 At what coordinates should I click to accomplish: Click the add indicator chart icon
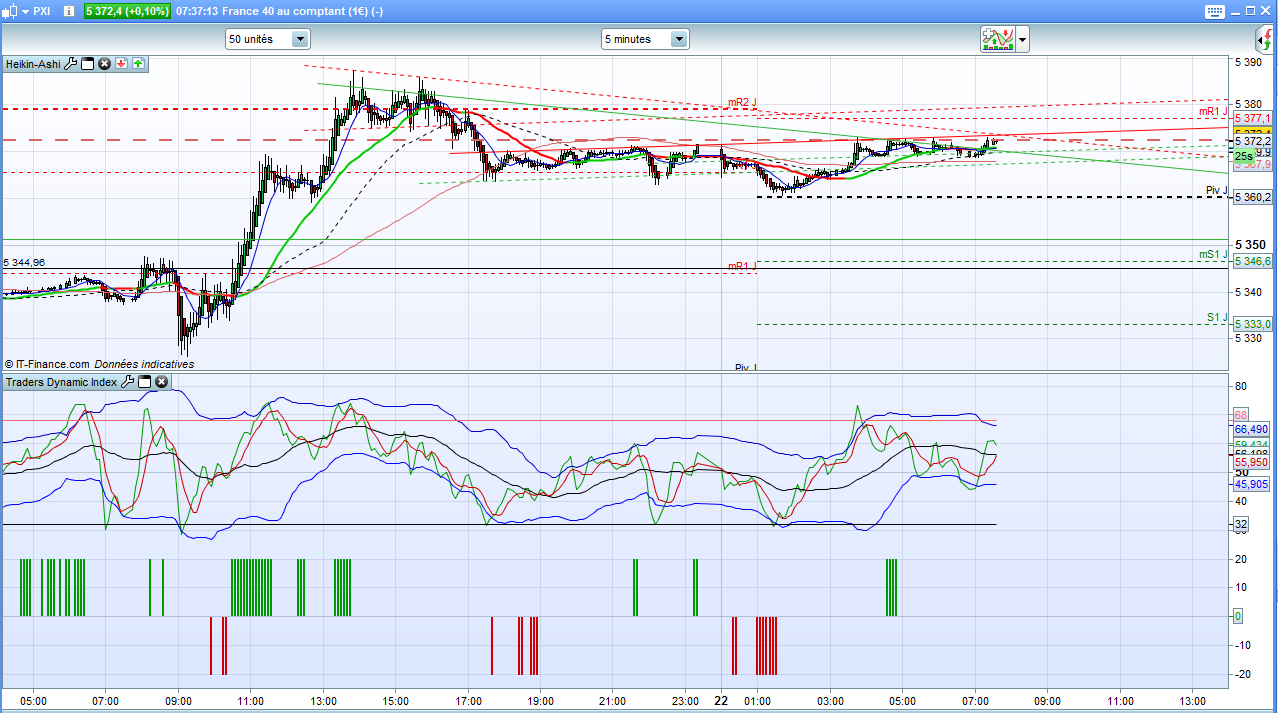coord(997,39)
